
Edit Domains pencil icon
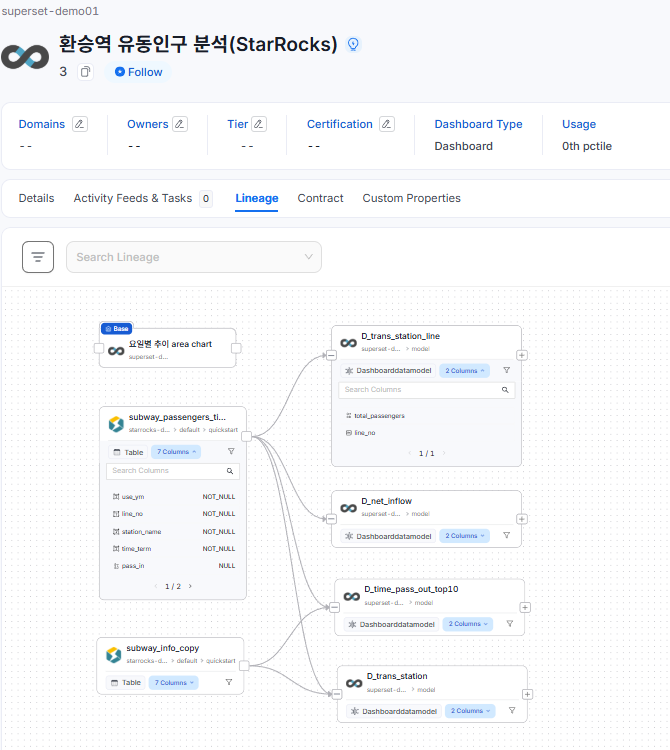(79, 124)
